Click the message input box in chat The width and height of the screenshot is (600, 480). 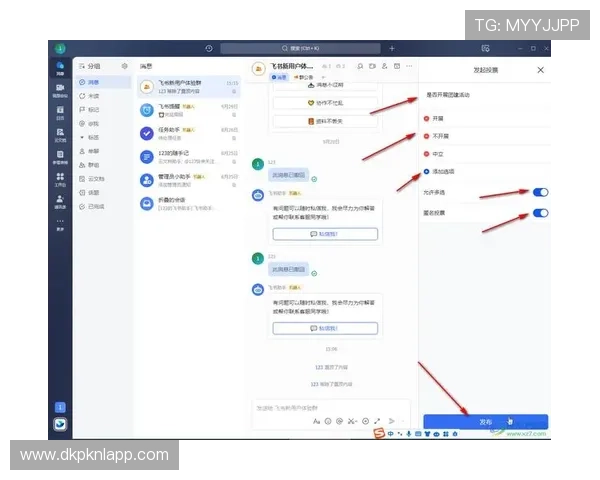coord(331,408)
